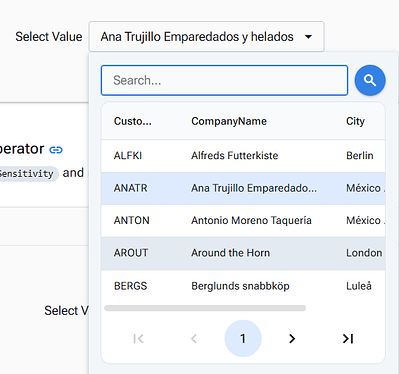Select page 1 in pager
This screenshot has width=399, height=374.
pos(243,339)
